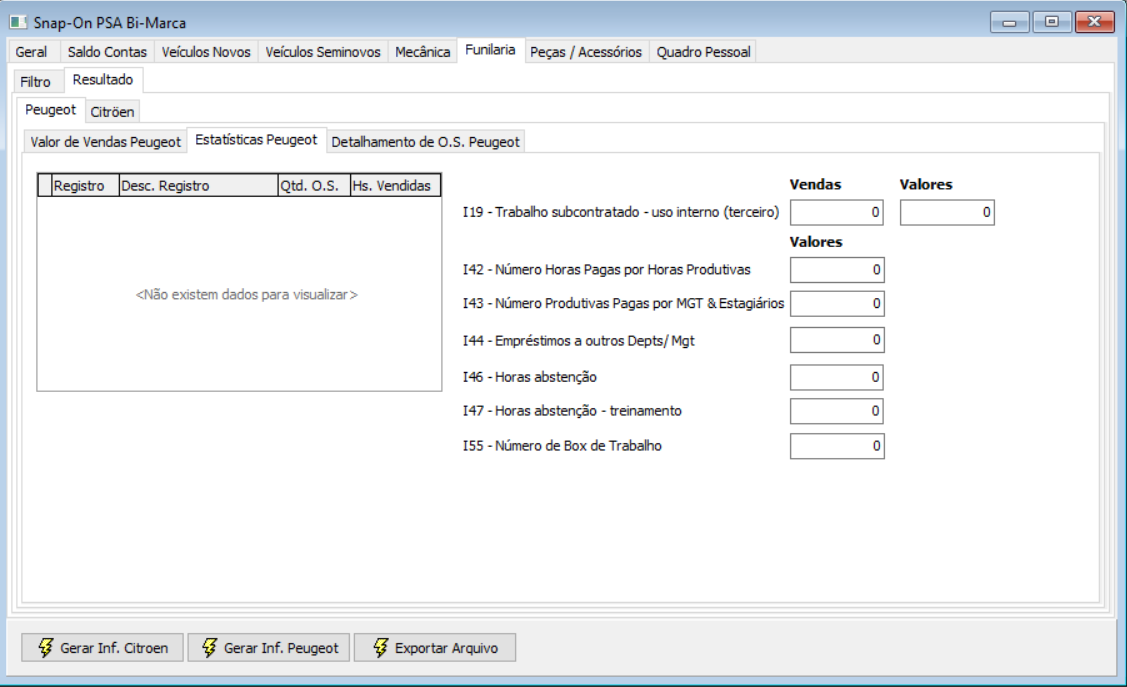Focus I43 MGT & Estagiários input field
The width and height of the screenshot is (1127, 687).
(837, 303)
